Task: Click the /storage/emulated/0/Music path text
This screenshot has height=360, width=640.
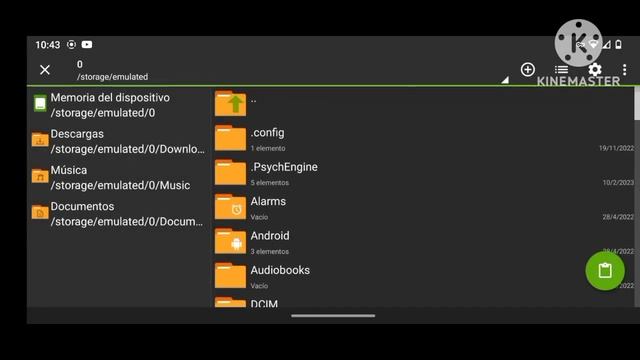Action: [x=120, y=185]
